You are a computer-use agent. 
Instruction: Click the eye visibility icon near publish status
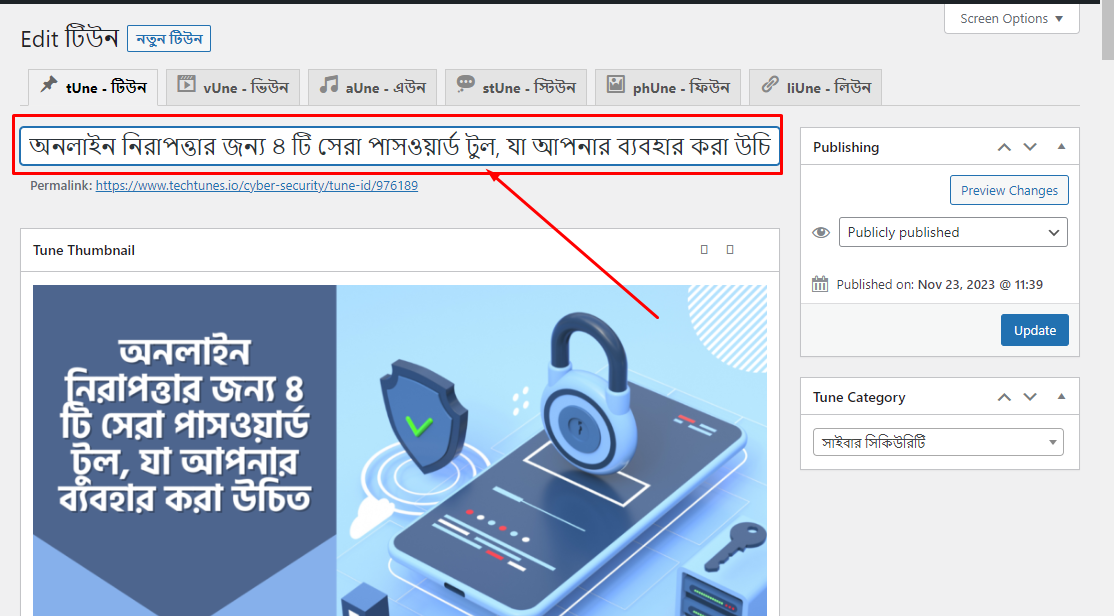pos(821,232)
